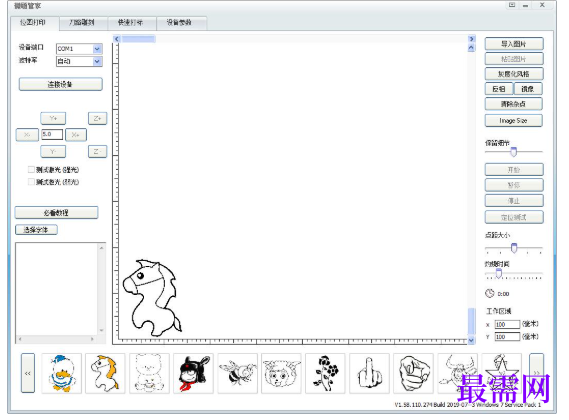Choose the teddy bear outline thumbnail
Image resolution: width=569 pixels, height=420 pixels.
tap(149, 373)
